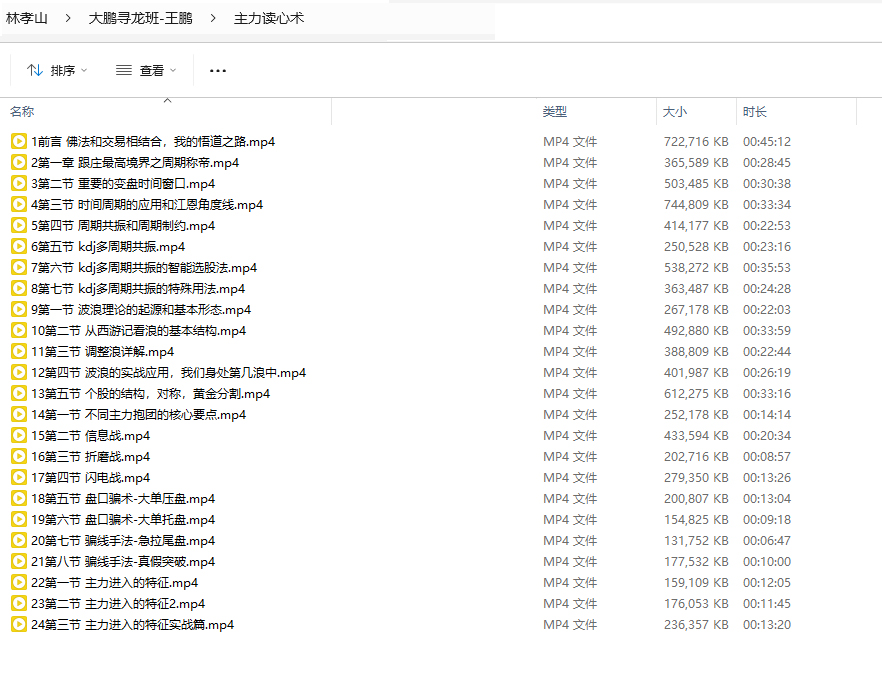Click the chevron after 林孝山 in breadcrumb
The image size is (882, 674).
(x=68, y=18)
